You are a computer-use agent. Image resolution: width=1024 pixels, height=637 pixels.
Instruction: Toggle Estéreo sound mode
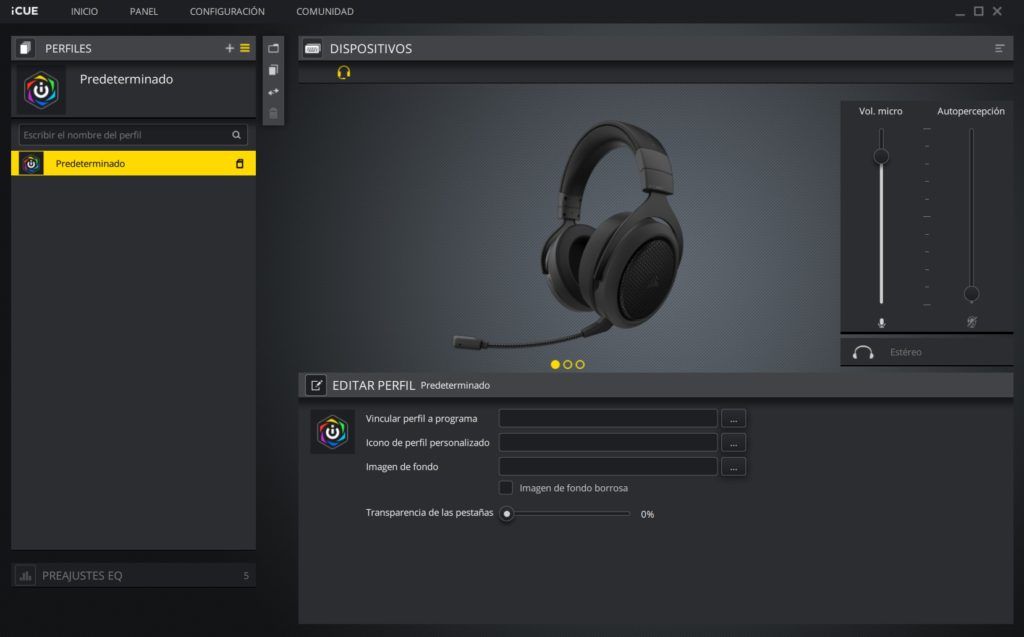point(927,352)
